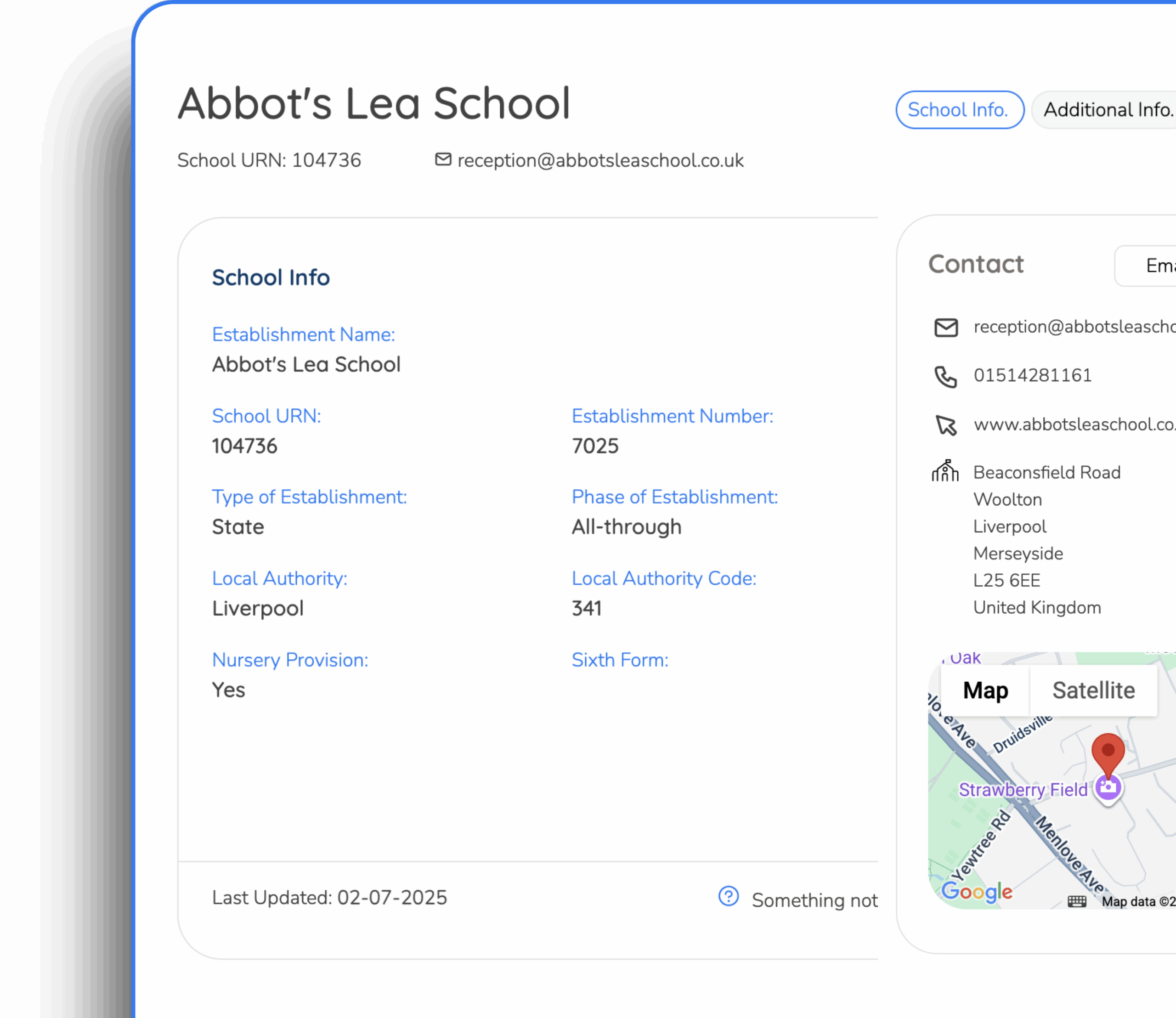The height and width of the screenshot is (1018, 1176).
Task: Click the school building address icon
Action: (x=945, y=471)
